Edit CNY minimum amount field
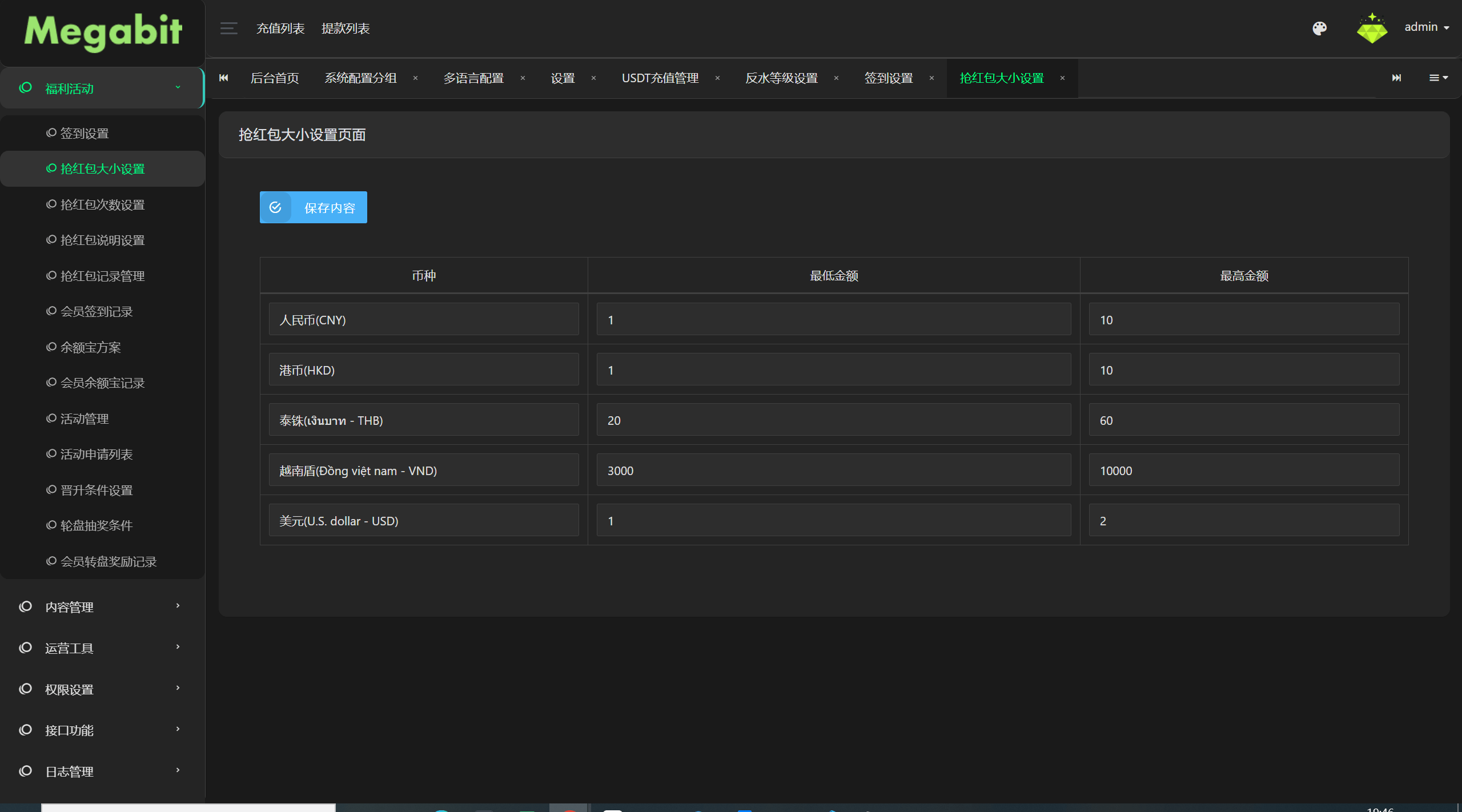Screen dimensions: 1462x812 [x=834, y=319]
